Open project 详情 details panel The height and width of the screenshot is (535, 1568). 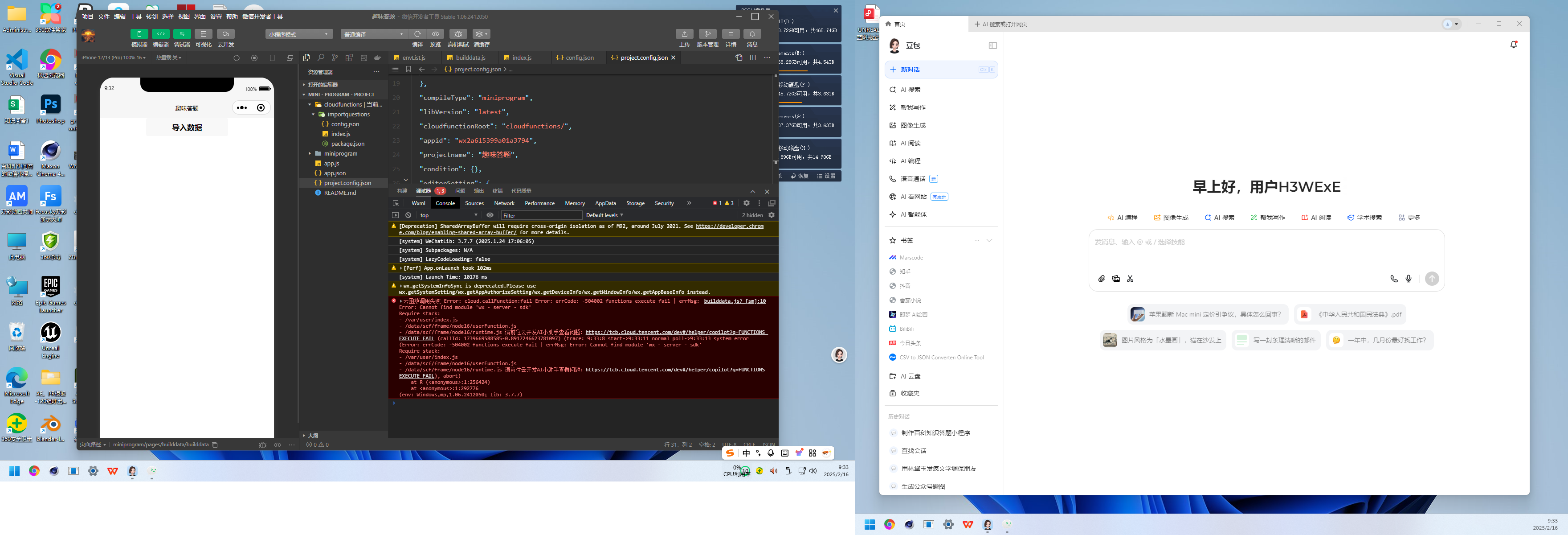[x=731, y=34]
